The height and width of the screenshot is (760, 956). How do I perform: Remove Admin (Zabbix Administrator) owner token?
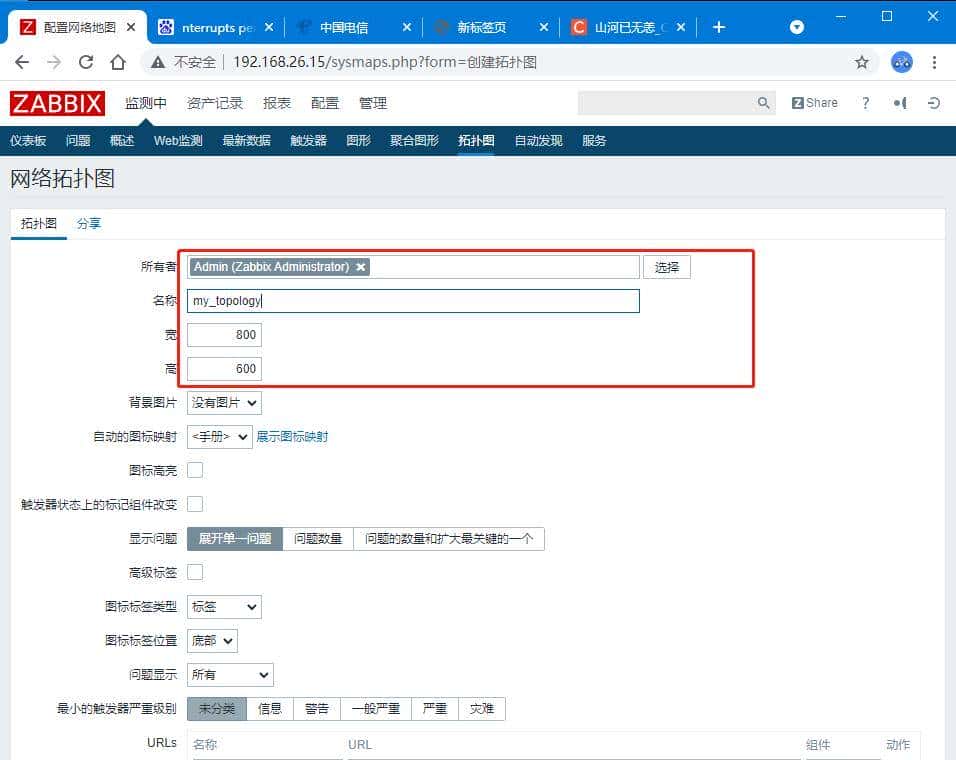[361, 267]
